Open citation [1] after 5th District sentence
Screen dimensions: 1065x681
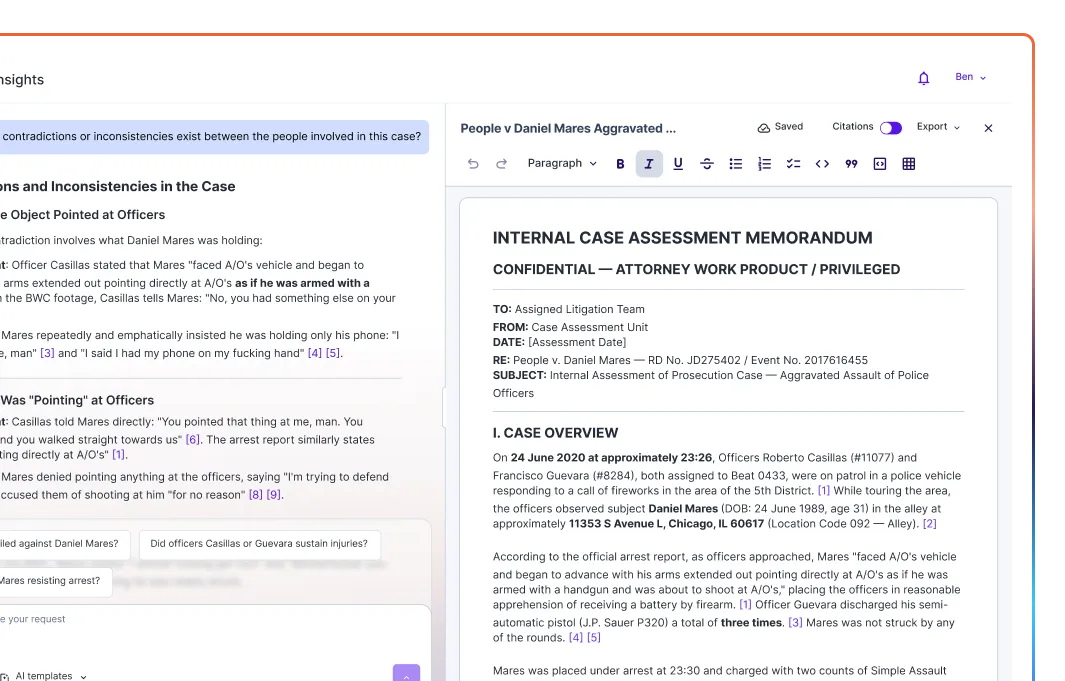pos(823,490)
